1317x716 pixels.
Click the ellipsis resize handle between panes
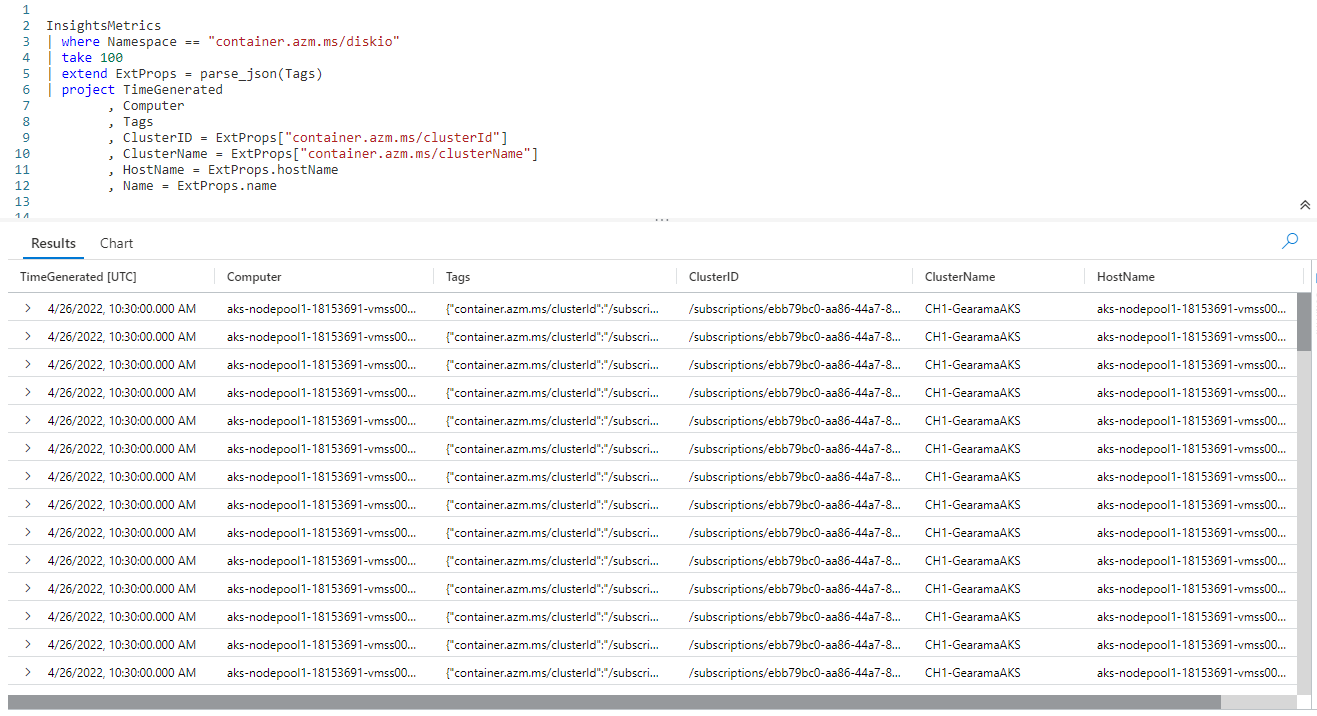coord(661,218)
